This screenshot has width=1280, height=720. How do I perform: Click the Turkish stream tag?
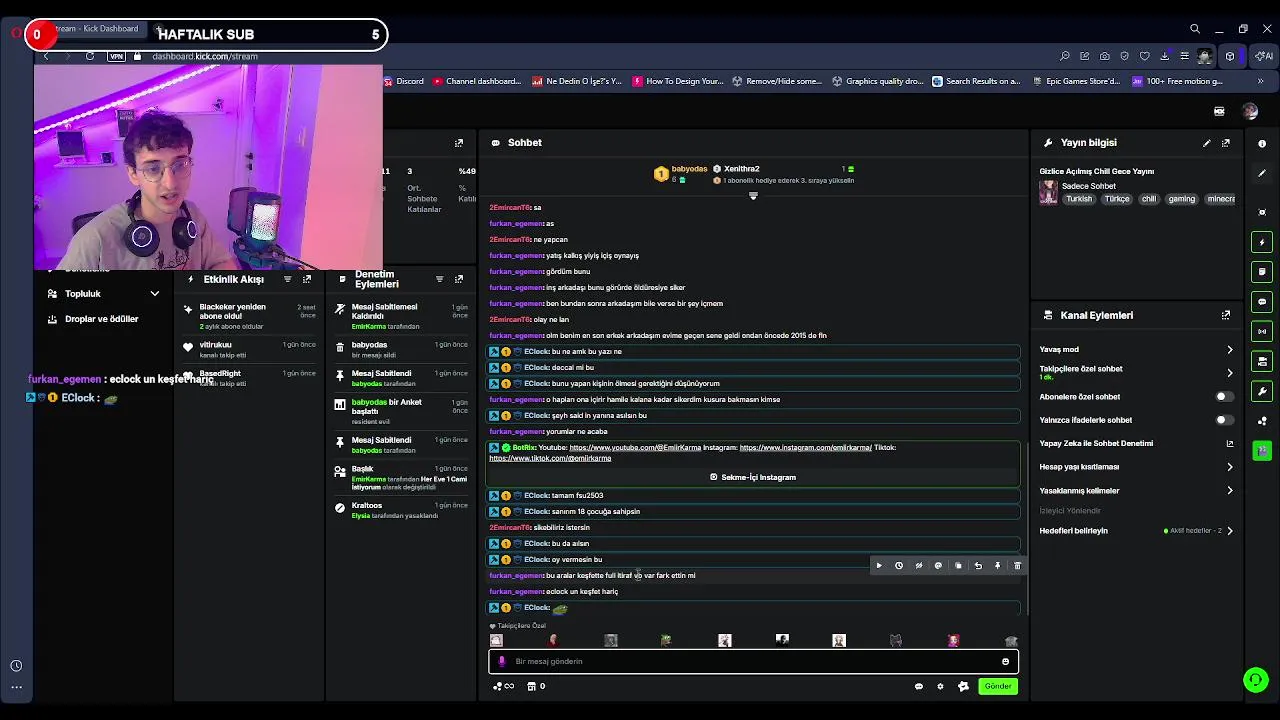1079,199
